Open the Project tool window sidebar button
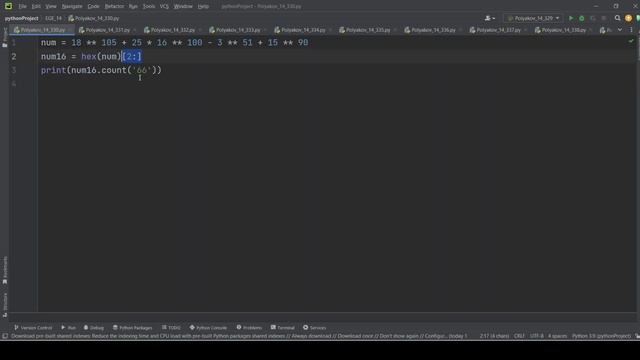This screenshot has width=640, height=360. point(5,38)
